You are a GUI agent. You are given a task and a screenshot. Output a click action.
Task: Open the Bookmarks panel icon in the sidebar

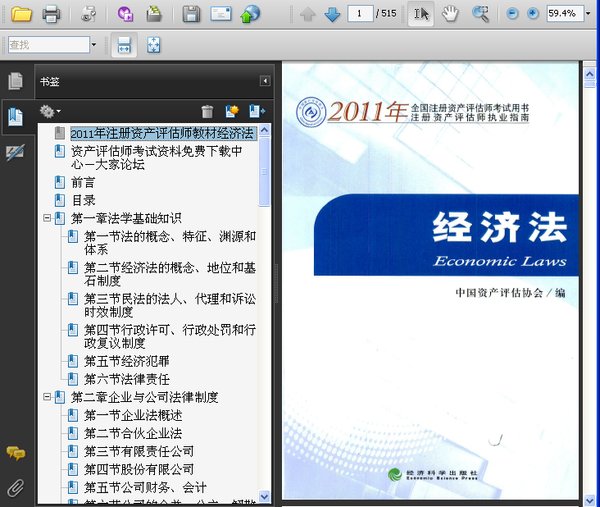(x=16, y=117)
